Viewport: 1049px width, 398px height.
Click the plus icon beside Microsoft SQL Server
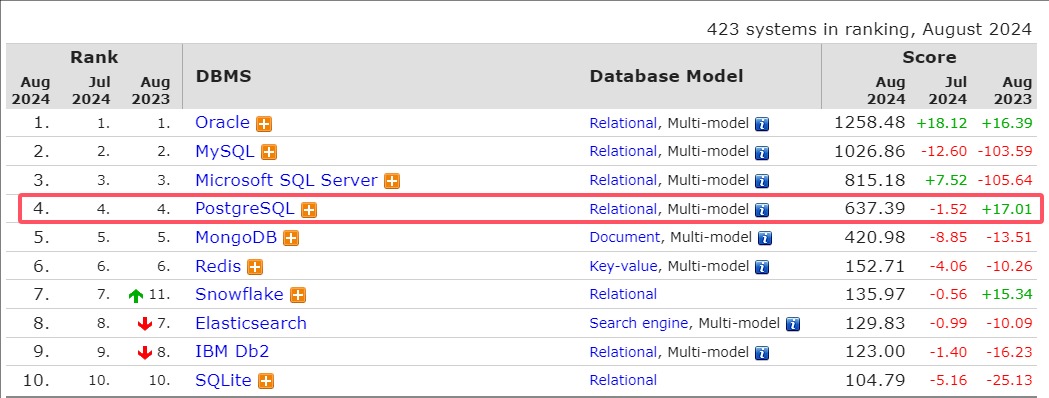tap(392, 181)
